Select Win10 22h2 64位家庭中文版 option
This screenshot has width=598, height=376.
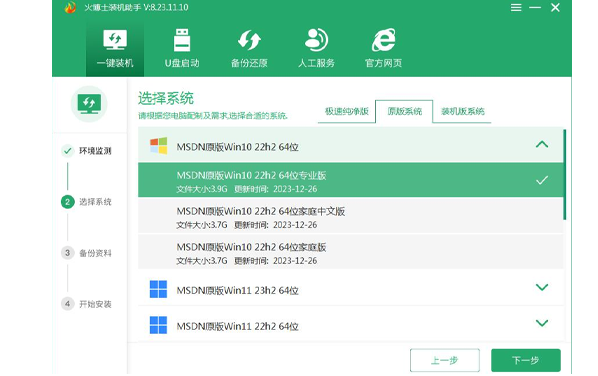[x=350, y=216]
